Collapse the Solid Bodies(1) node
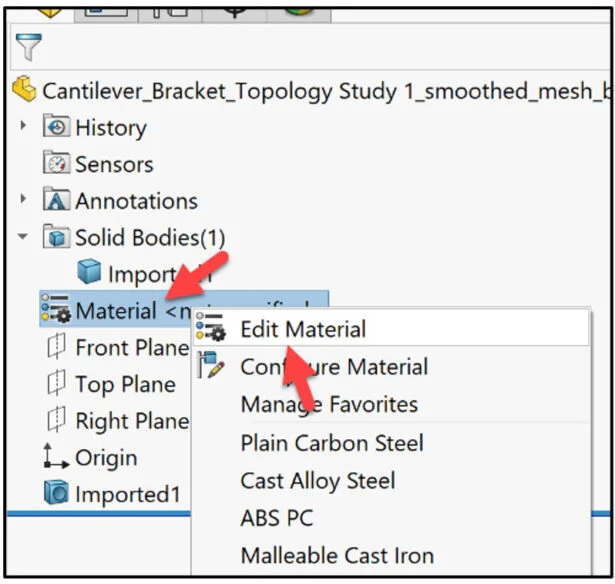This screenshot has height=584, width=615. [x=24, y=238]
